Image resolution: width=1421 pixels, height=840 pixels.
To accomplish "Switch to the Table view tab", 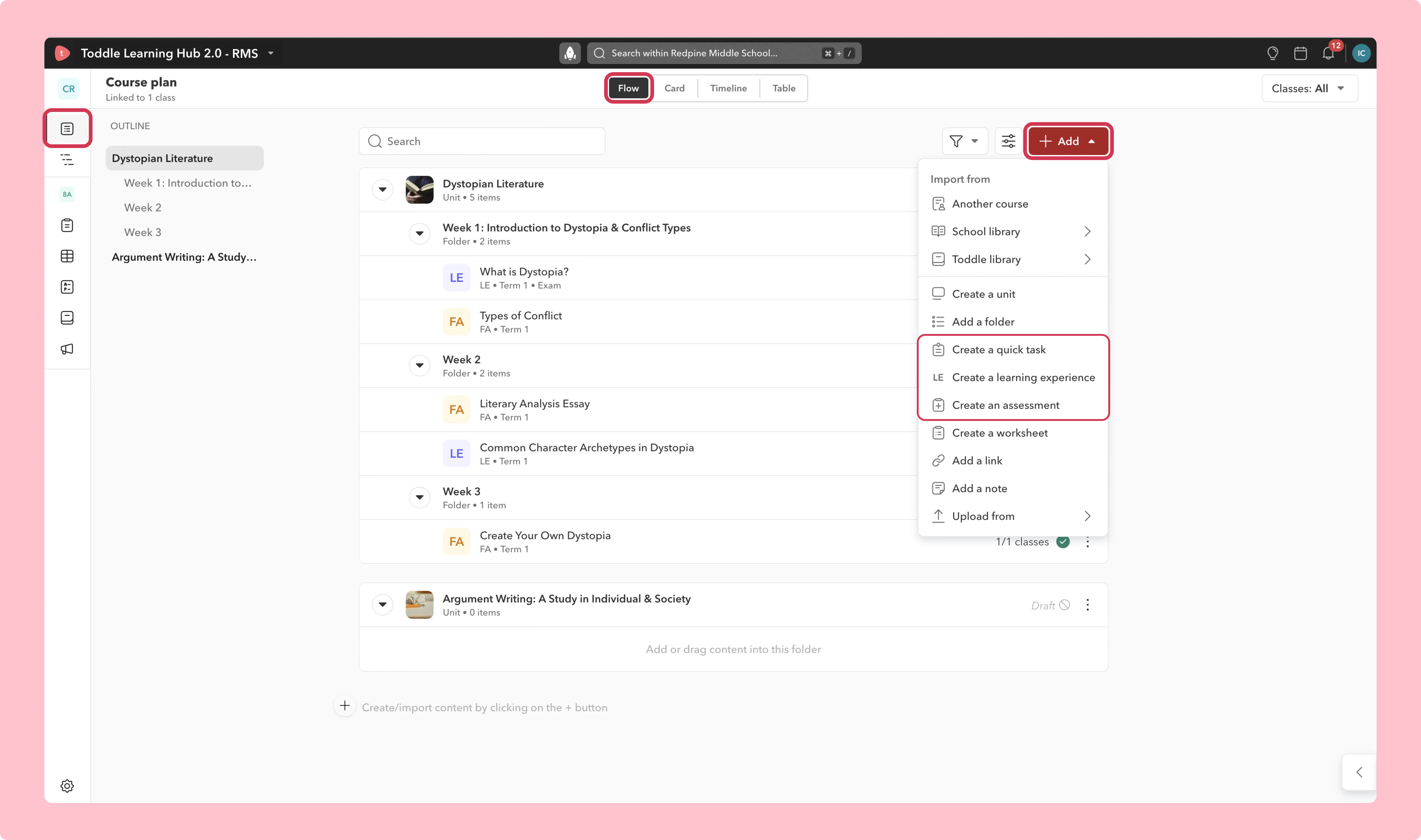I will [784, 88].
